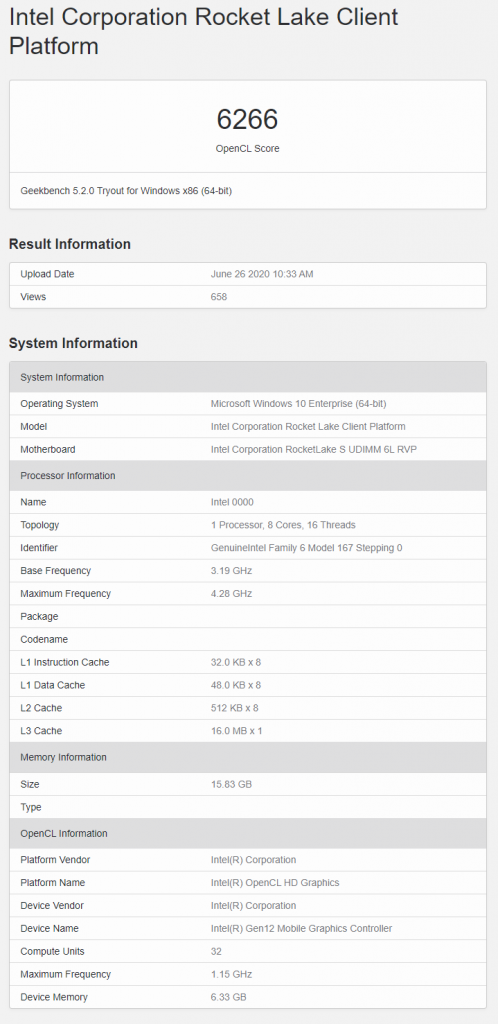Select the page title Rocket Lake Client Platform
498x1024 pixels.
coord(203,31)
